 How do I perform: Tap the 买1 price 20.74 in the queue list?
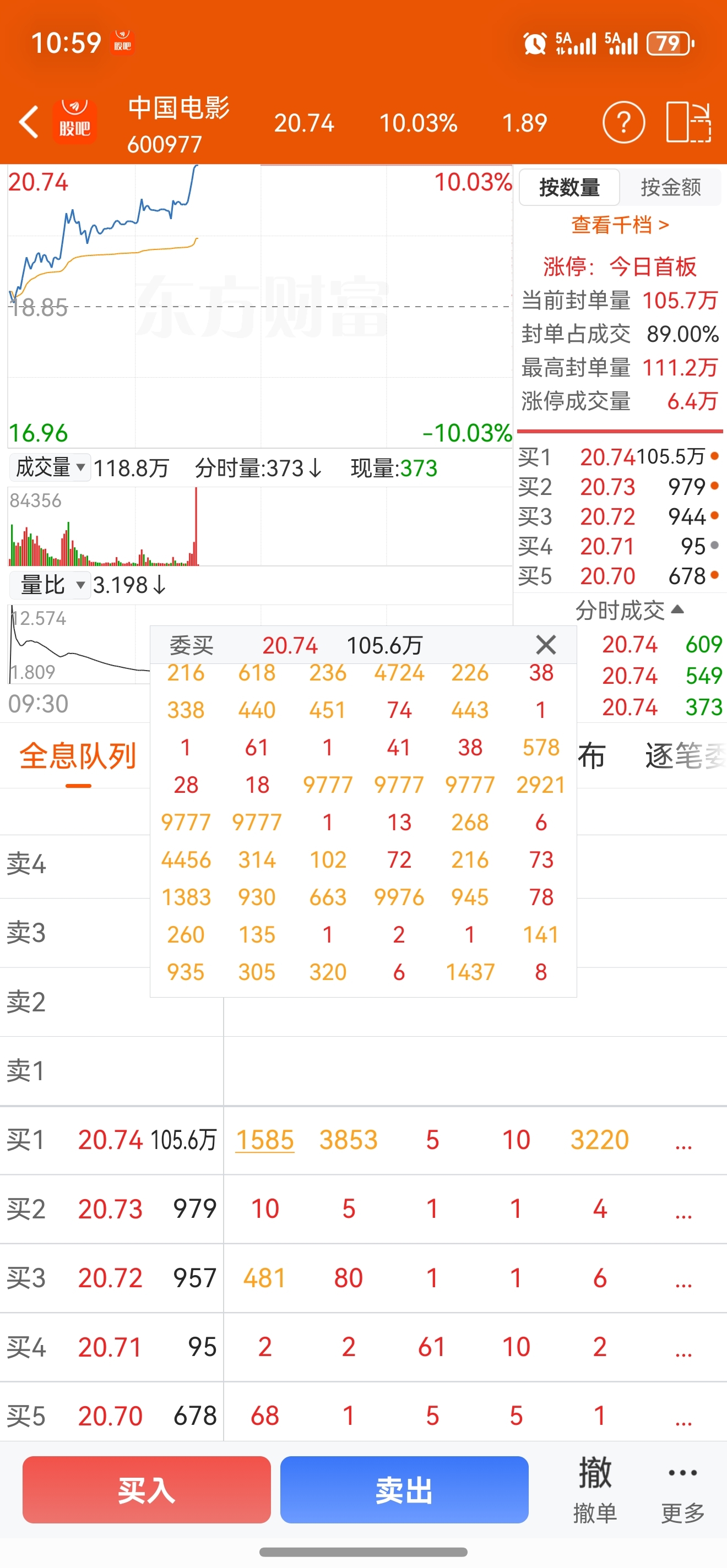pos(110,1140)
